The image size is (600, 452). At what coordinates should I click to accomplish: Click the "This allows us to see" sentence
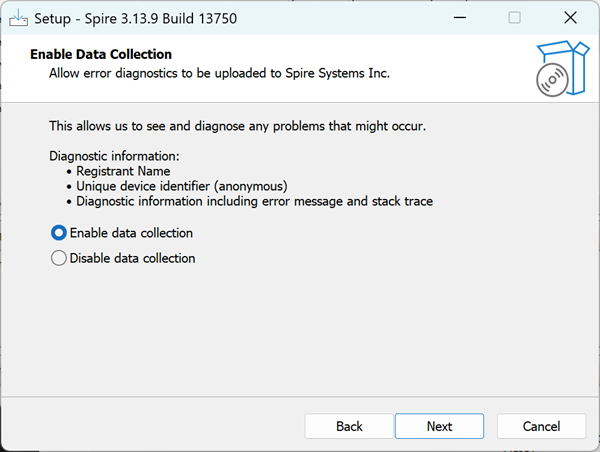point(237,126)
